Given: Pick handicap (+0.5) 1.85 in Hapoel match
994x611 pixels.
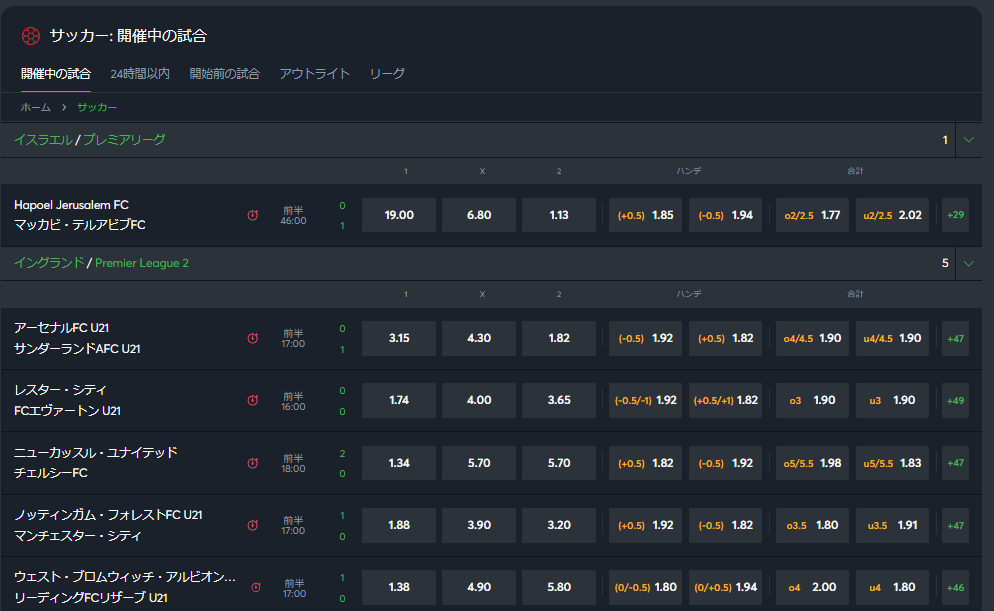Looking at the screenshot, I should pos(645,215).
